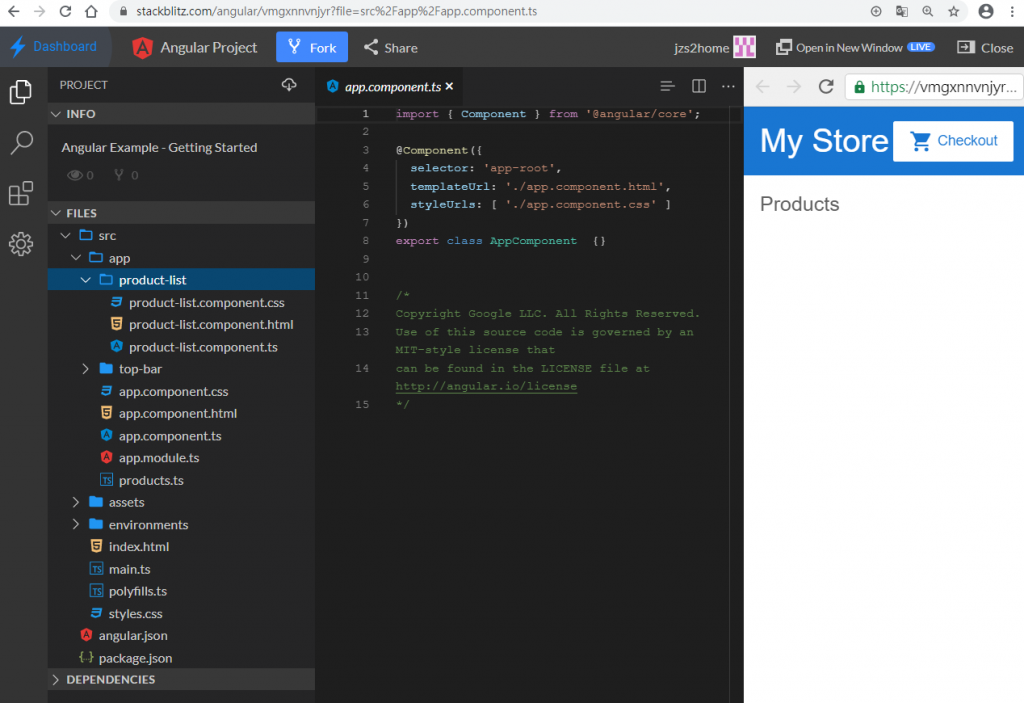1024x703 pixels.
Task: Open the Search icon in sidebar
Action: coord(21,143)
